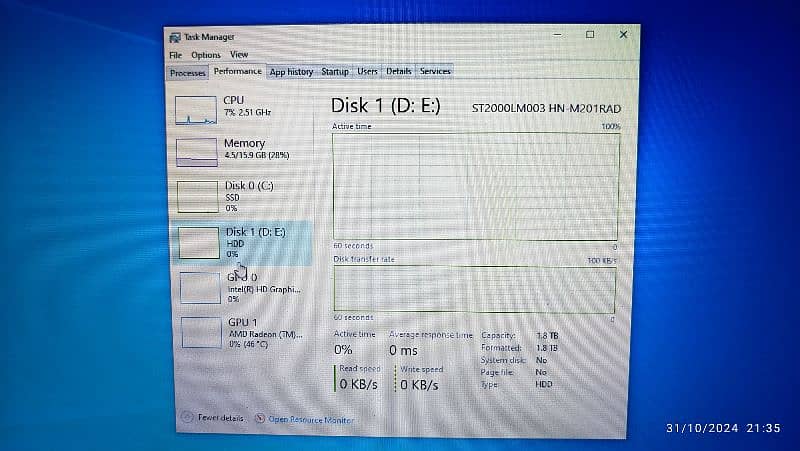Select the CPU mini graph thumbnail
Image resolution: width=800 pixels, height=451 pixels.
click(196, 109)
